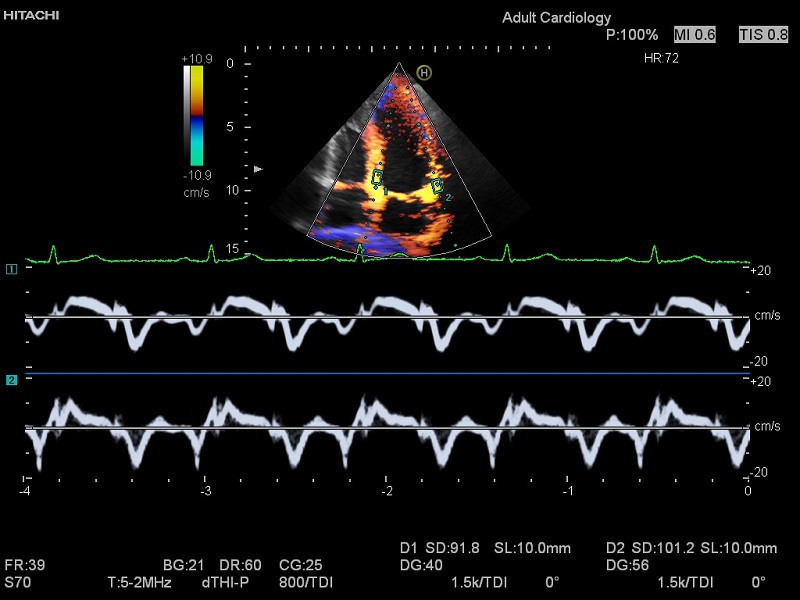
Task: Click the focus depth arrow marker
Action: (258, 170)
